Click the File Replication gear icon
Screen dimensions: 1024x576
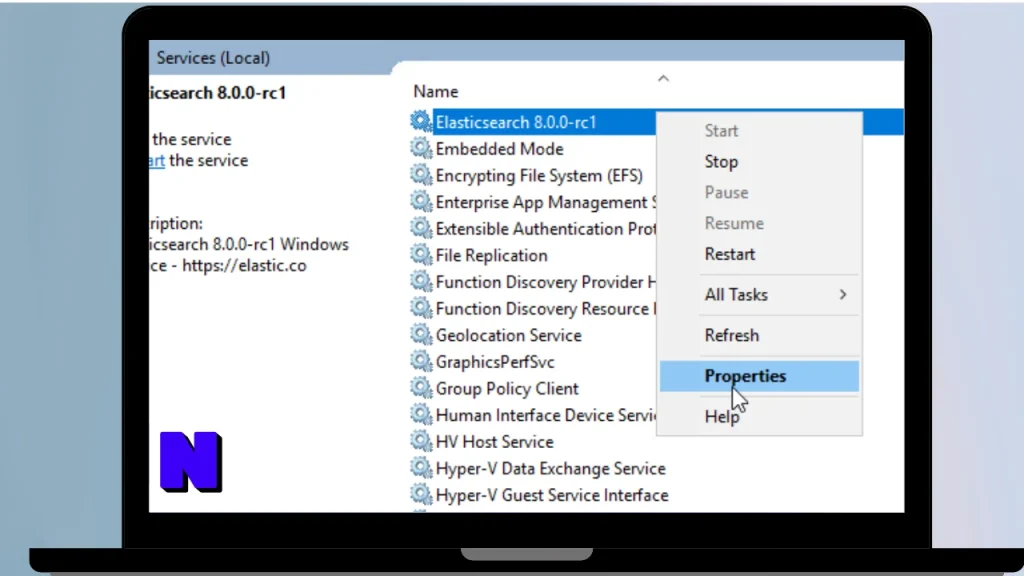pyautogui.click(x=421, y=255)
